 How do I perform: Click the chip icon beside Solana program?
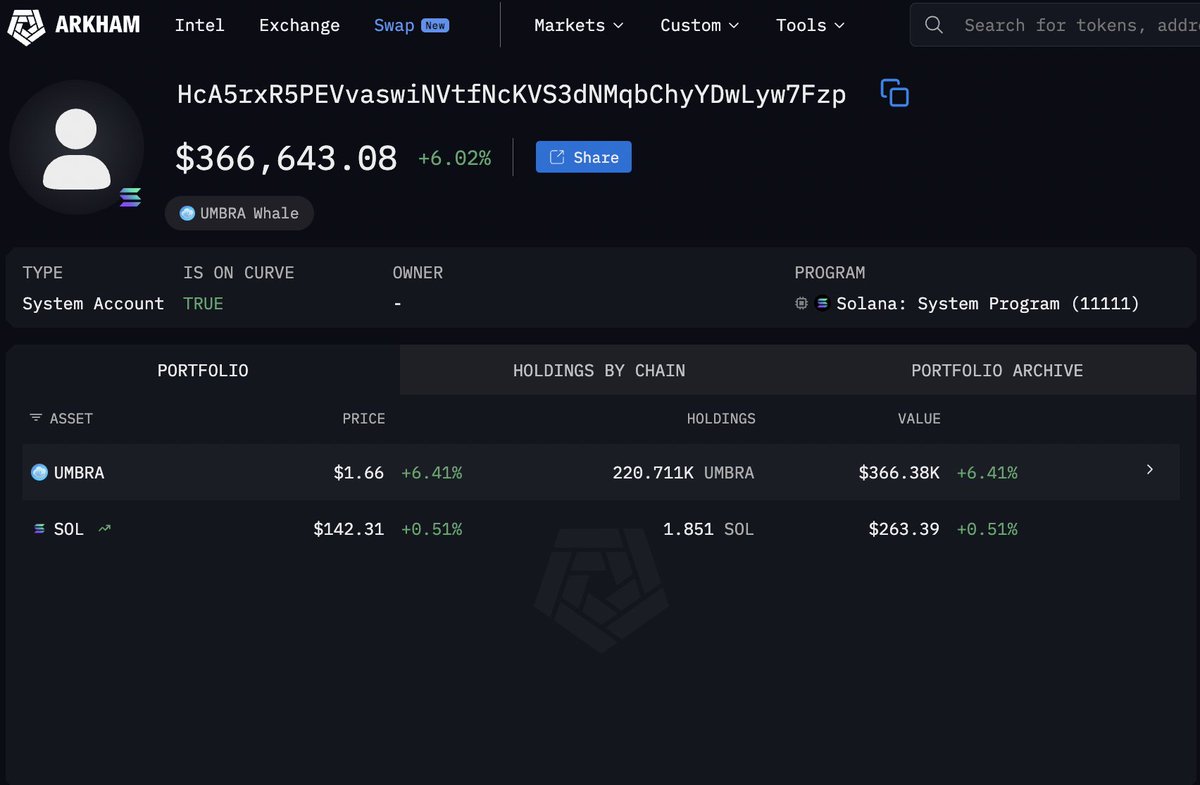click(801, 303)
